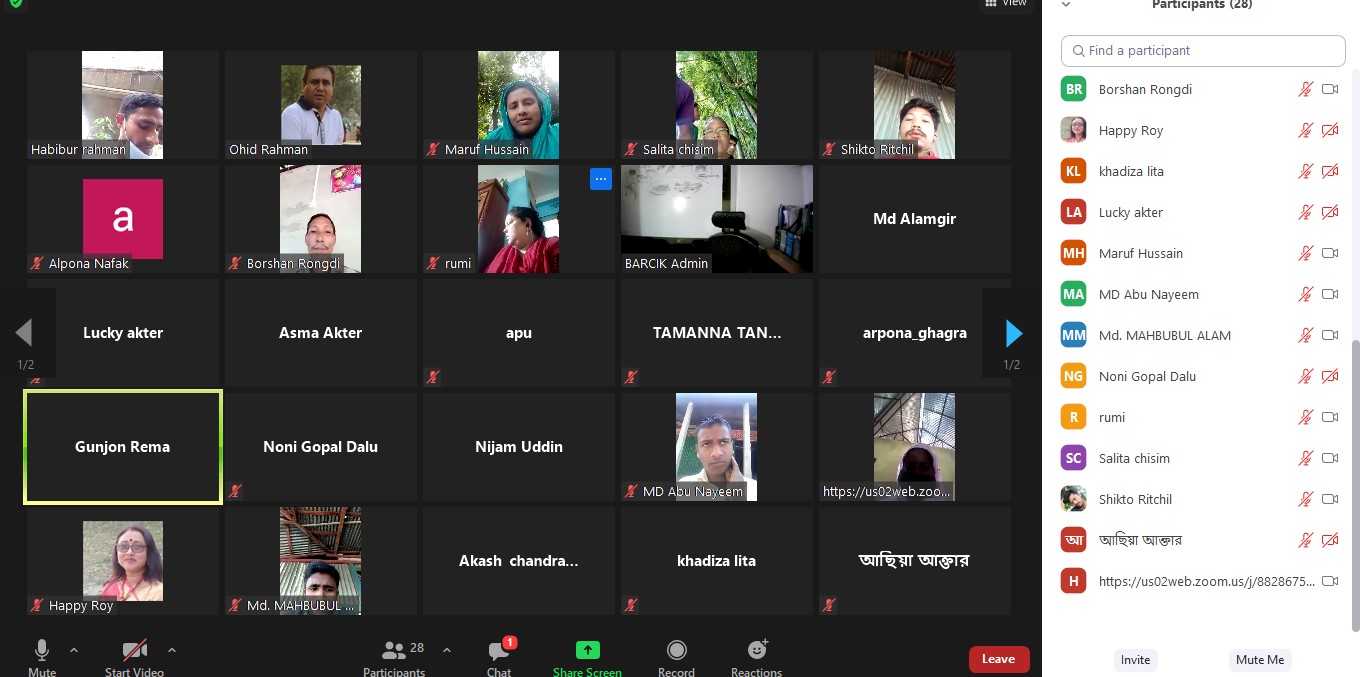Viewport: 1362px width, 677px height.
Task: Click Borshan Rongdi's BR avatar in the list
Action: (x=1073, y=89)
